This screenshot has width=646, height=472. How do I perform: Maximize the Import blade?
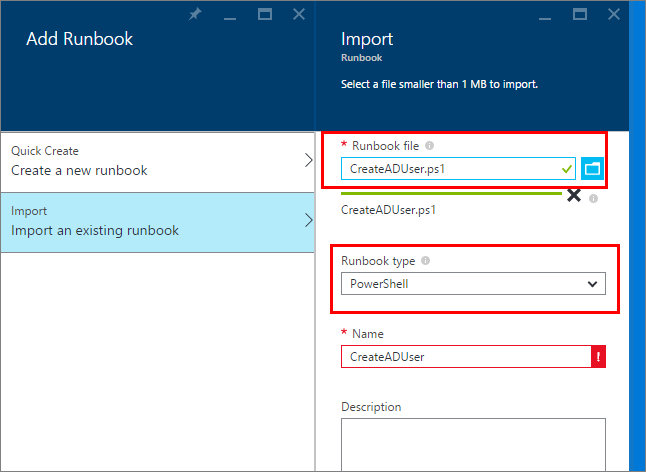click(580, 14)
